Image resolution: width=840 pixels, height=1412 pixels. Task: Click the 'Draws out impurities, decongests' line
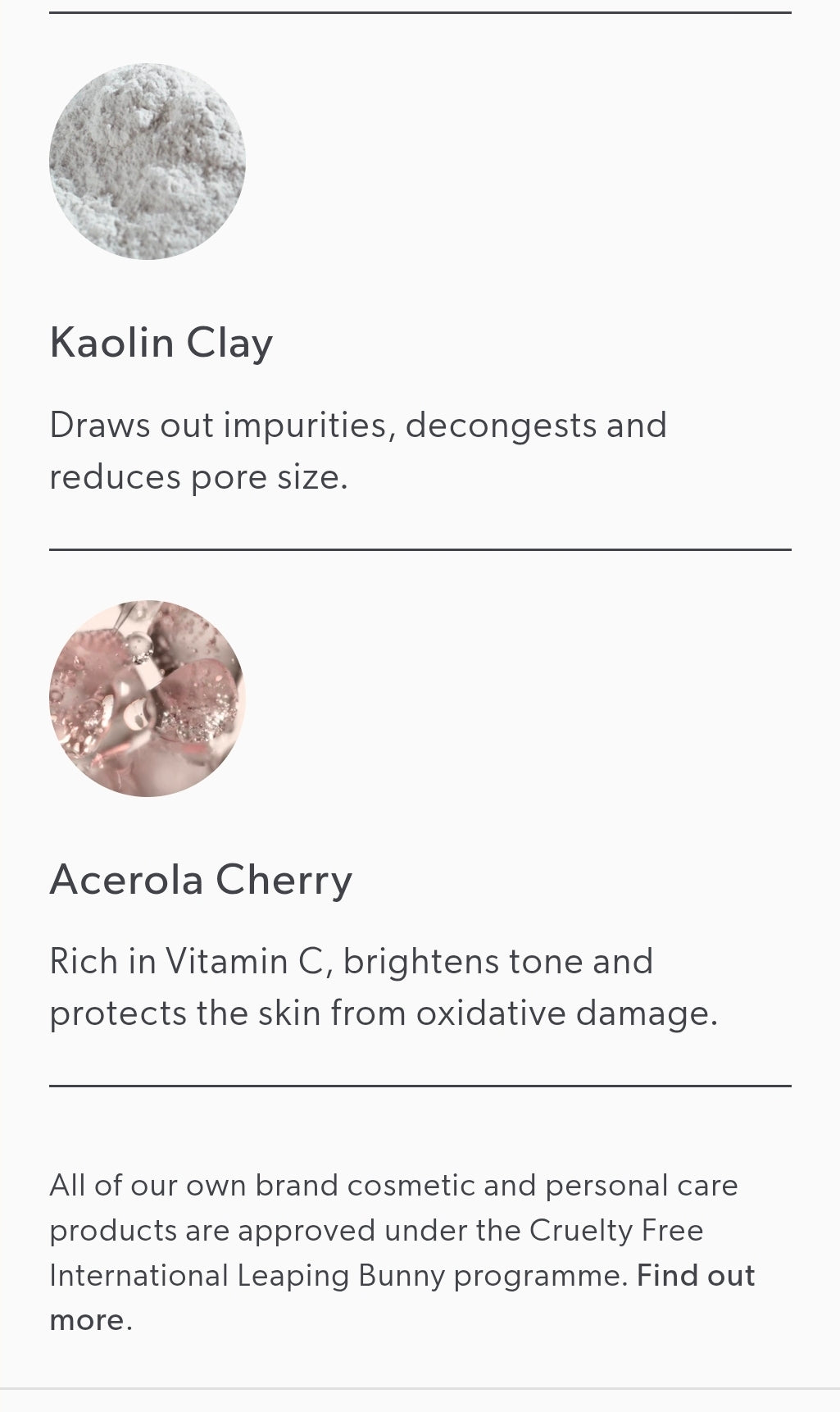tap(358, 426)
